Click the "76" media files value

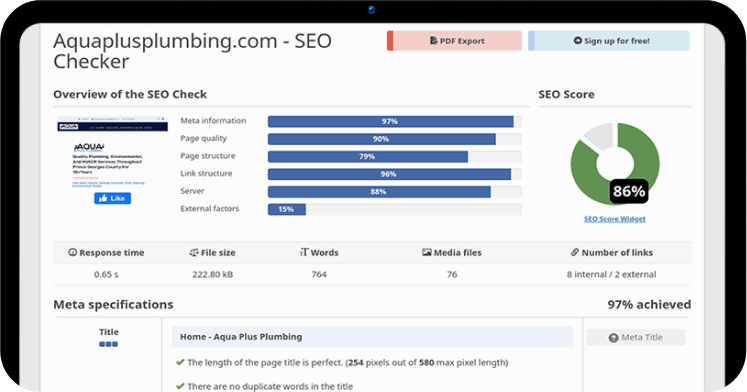(452, 274)
